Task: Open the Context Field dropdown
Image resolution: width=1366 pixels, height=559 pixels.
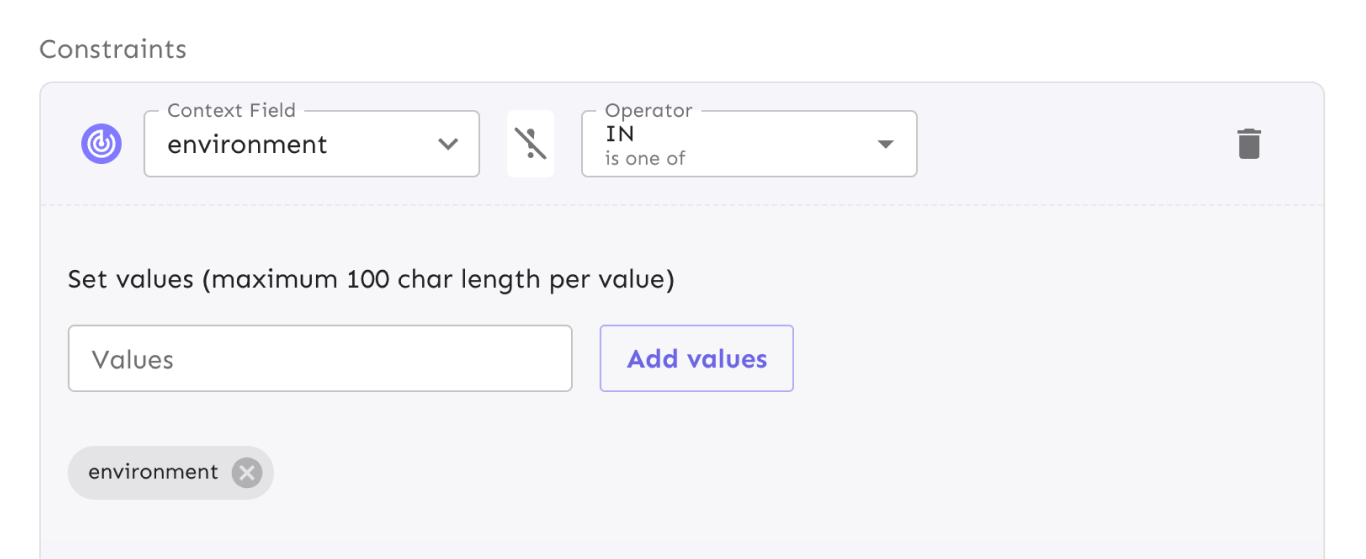Action: [311, 144]
